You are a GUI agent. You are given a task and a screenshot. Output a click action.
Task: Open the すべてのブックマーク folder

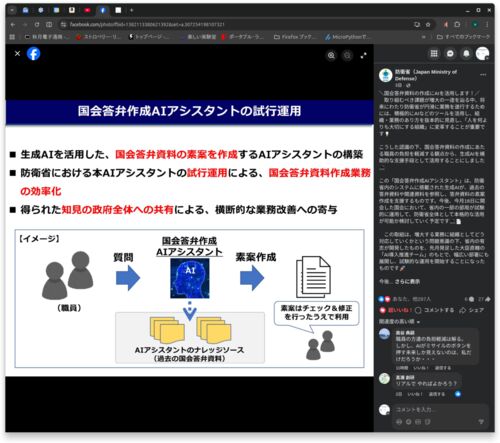463,37
